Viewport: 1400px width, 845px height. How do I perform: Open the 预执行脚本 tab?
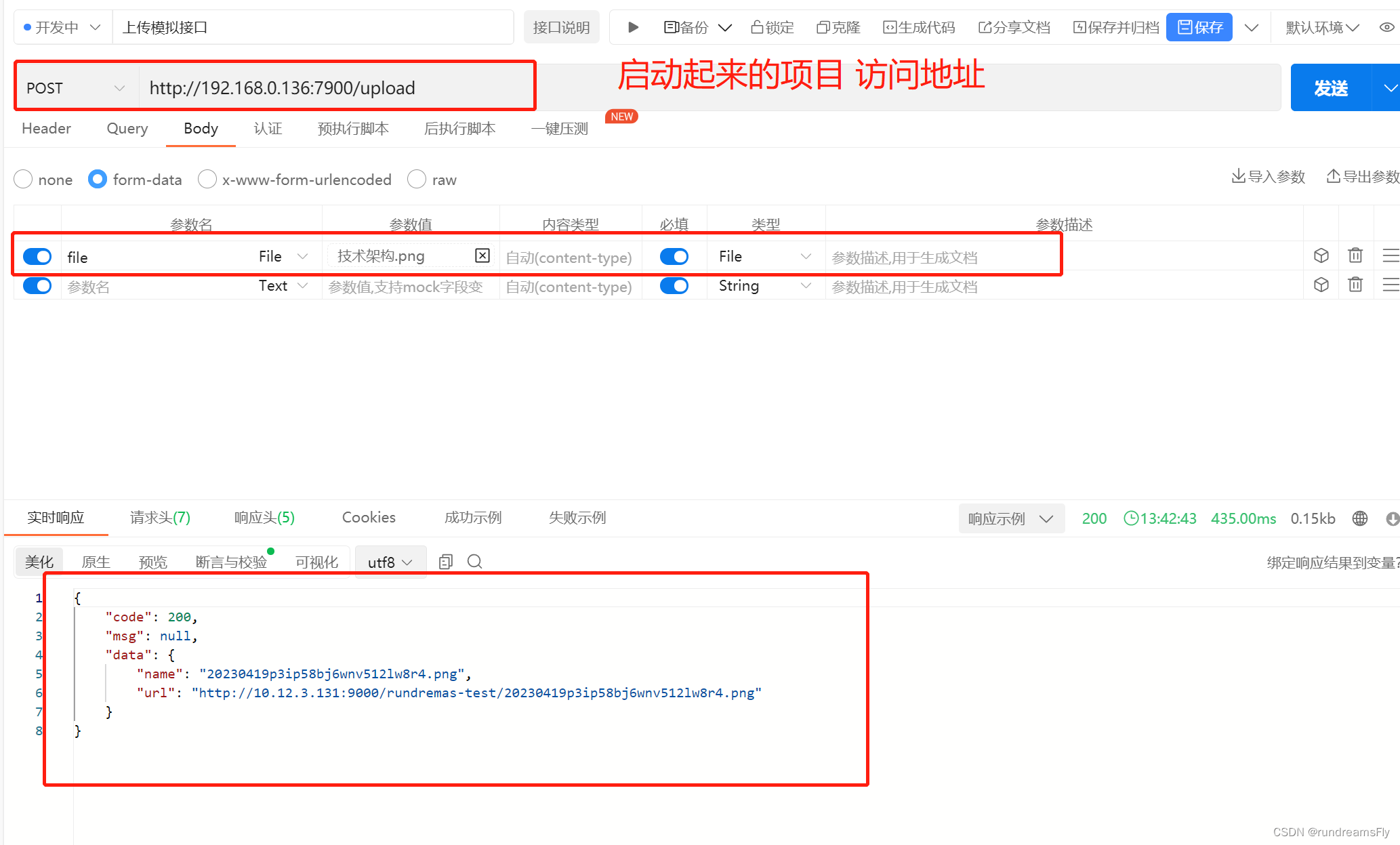(x=353, y=128)
